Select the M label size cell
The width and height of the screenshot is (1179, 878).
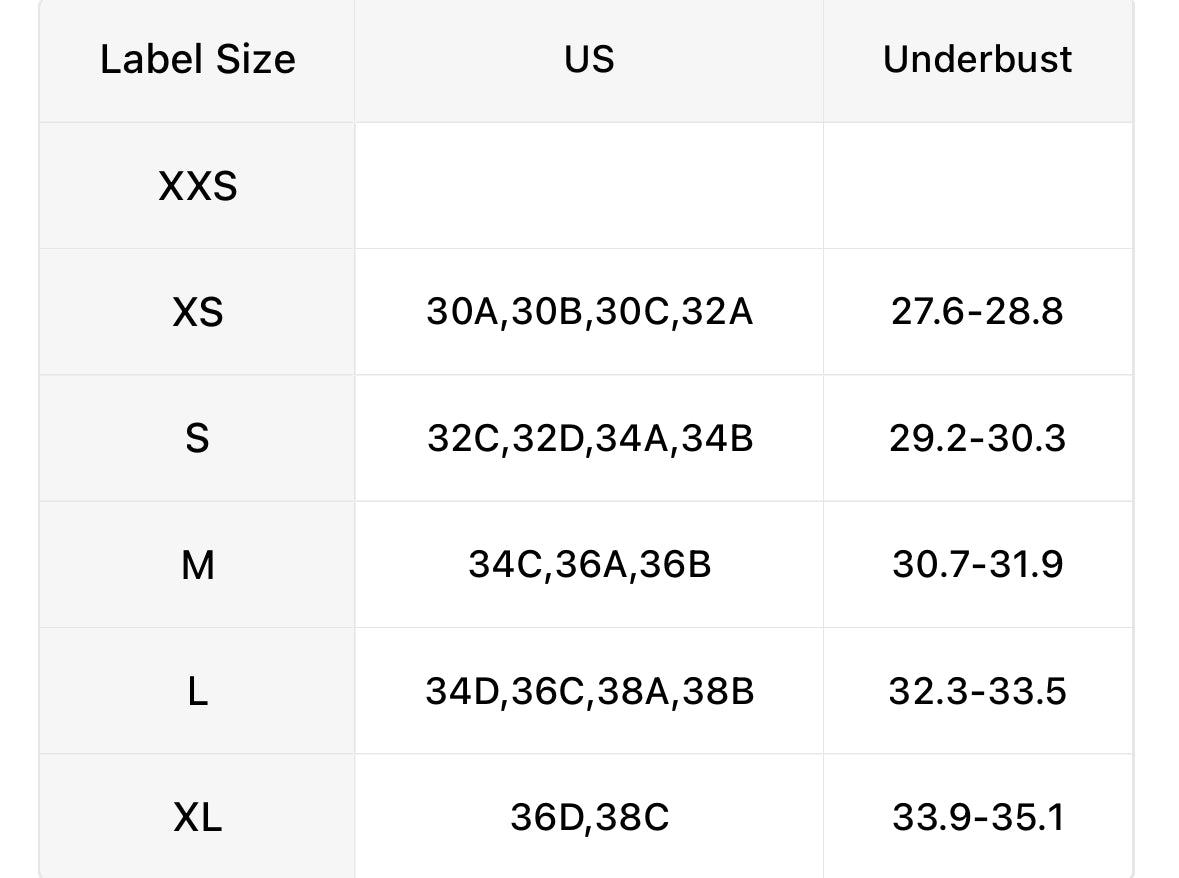198,565
